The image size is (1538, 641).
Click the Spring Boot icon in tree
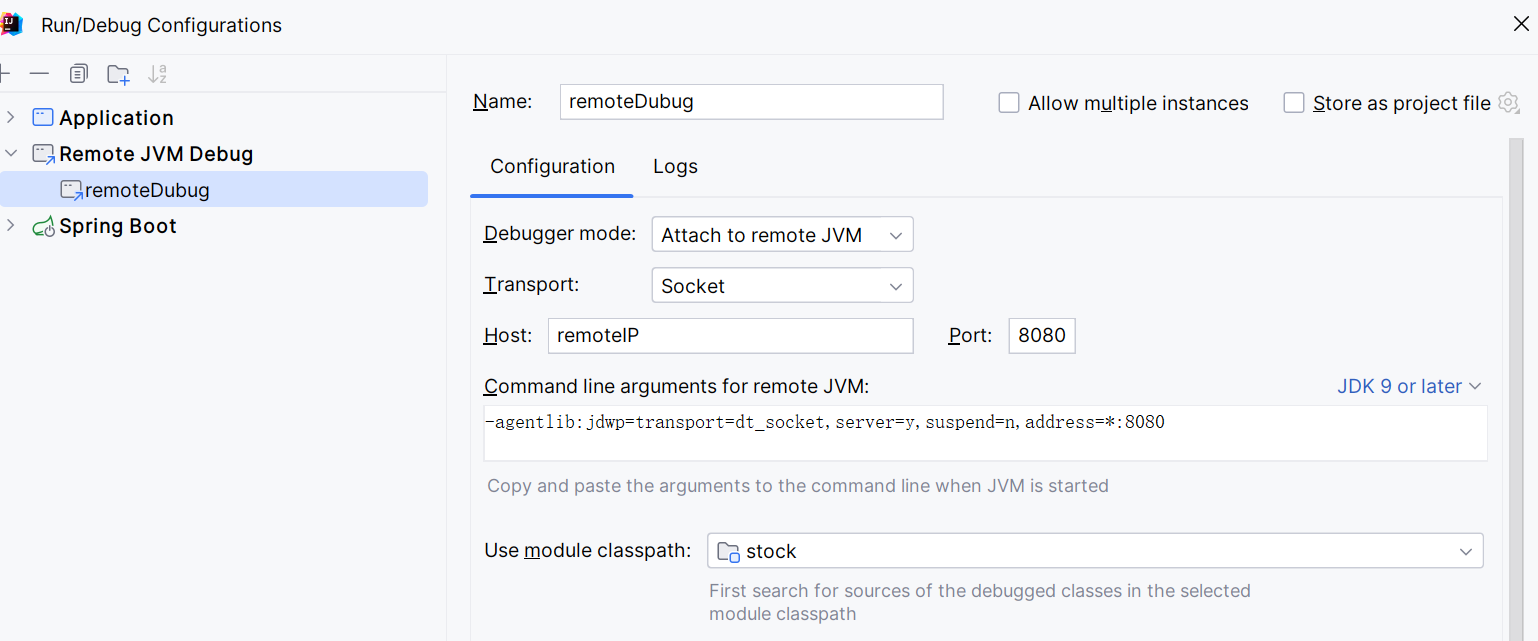pyautogui.click(x=43, y=227)
